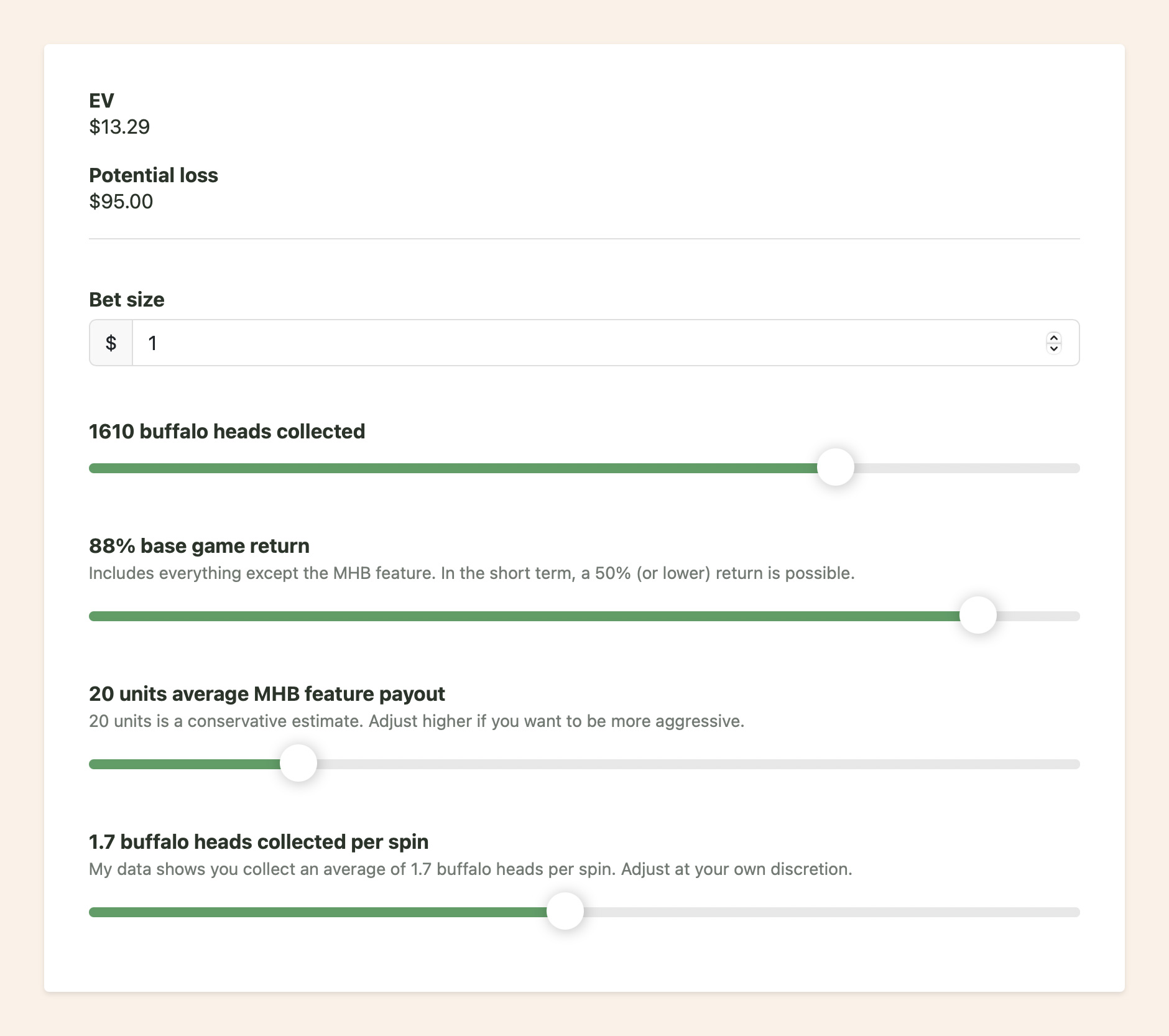Click the empty track of base game return slider
Viewport: 1169px width, 1036px height.
click(x=1038, y=616)
